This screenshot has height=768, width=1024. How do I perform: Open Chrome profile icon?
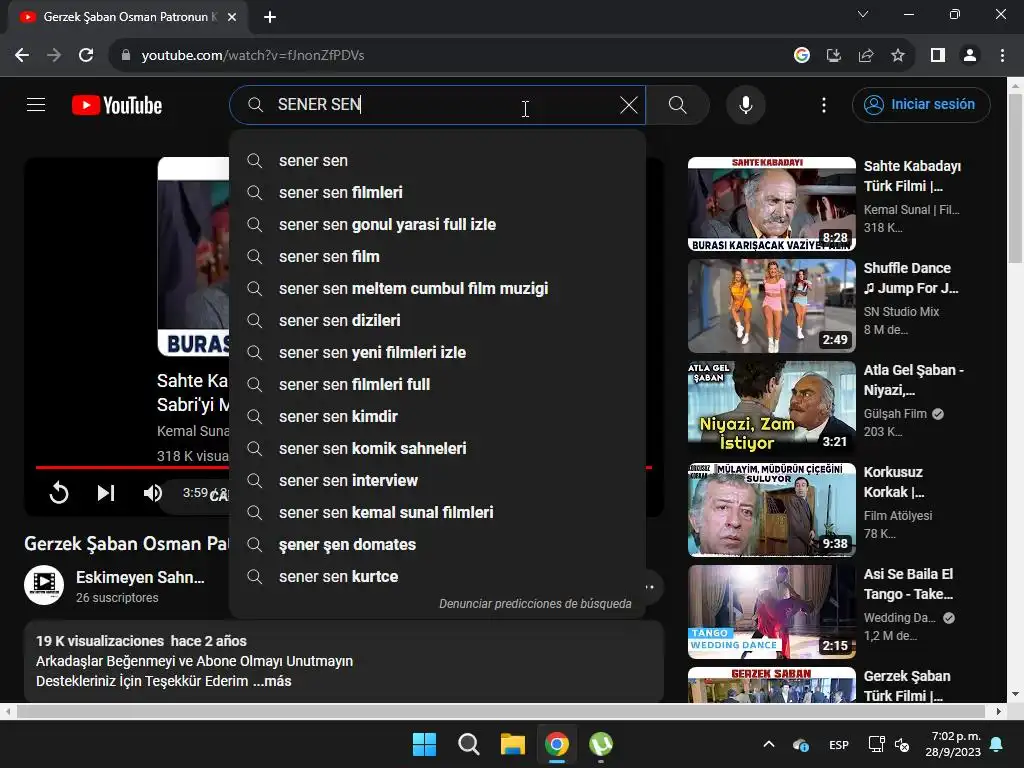[970, 56]
